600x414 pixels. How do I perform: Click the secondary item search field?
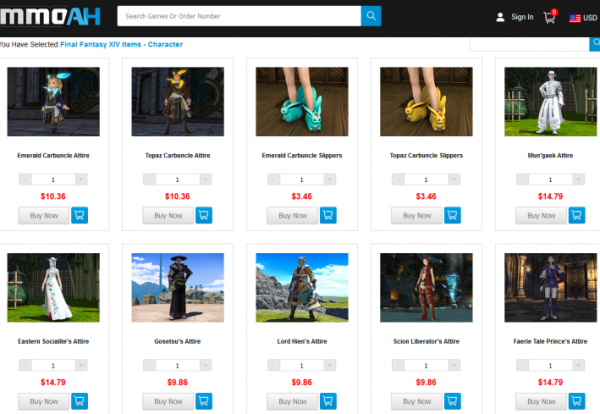pos(529,44)
